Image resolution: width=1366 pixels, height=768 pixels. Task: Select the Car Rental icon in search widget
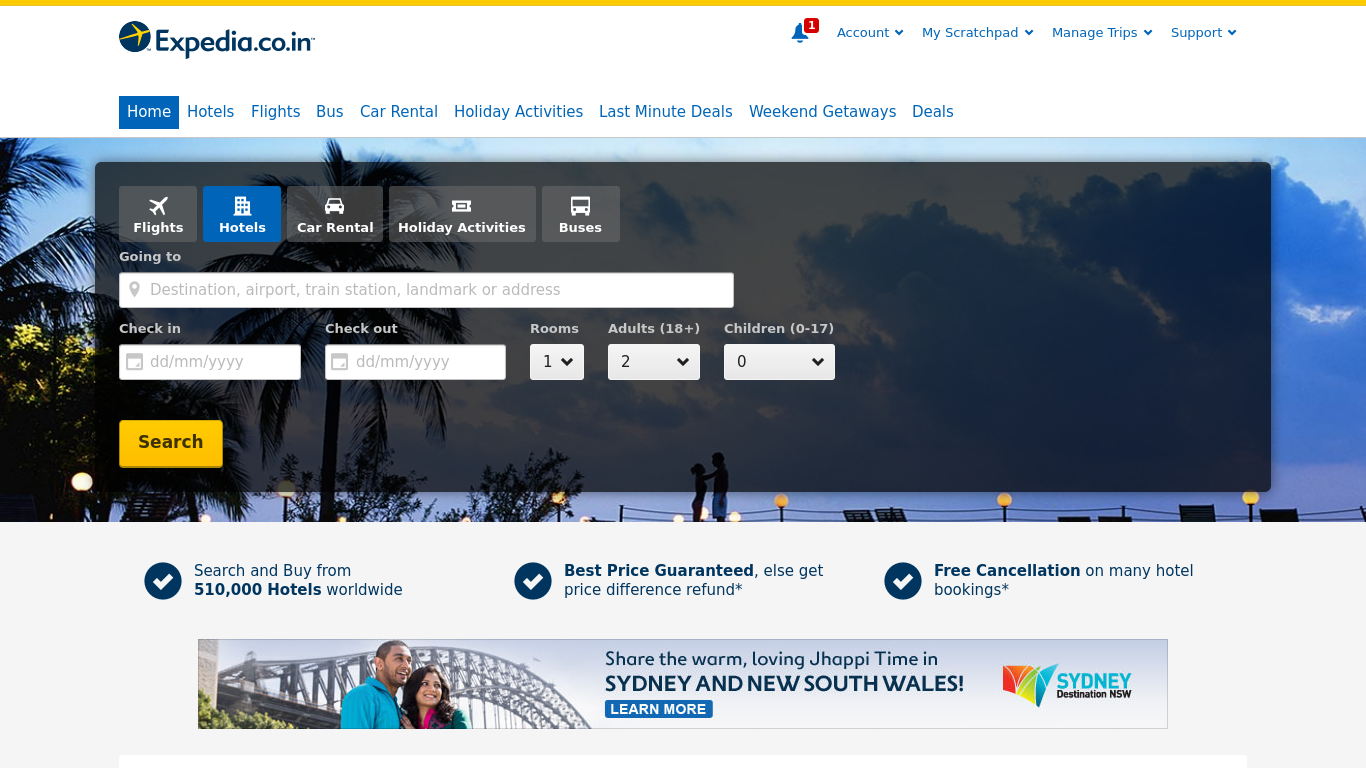click(x=335, y=205)
